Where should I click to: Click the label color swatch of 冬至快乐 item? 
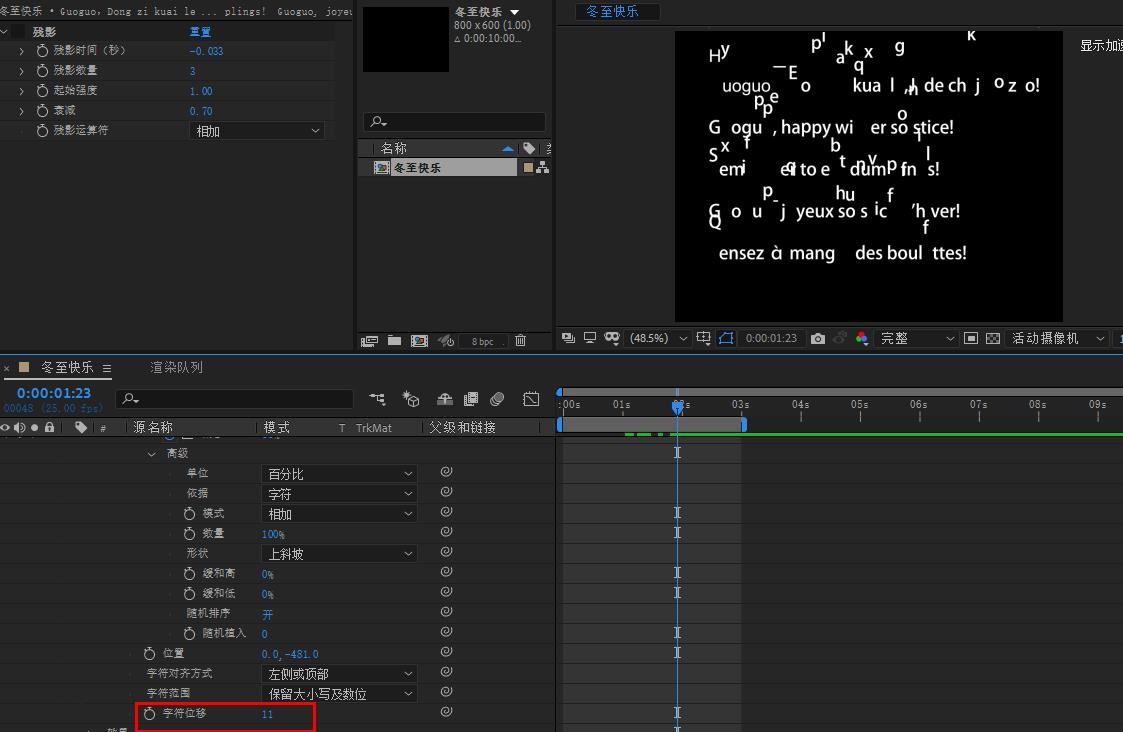click(x=529, y=168)
